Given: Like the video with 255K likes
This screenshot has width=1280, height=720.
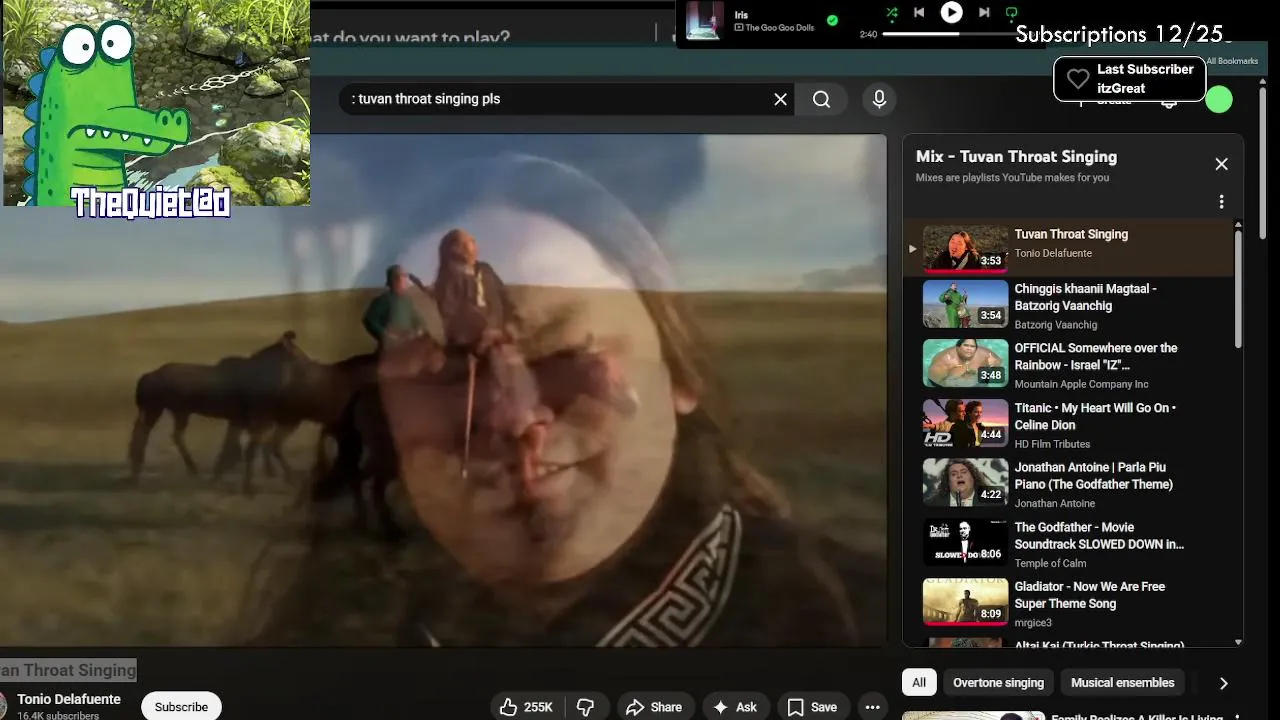Looking at the screenshot, I should (526, 707).
